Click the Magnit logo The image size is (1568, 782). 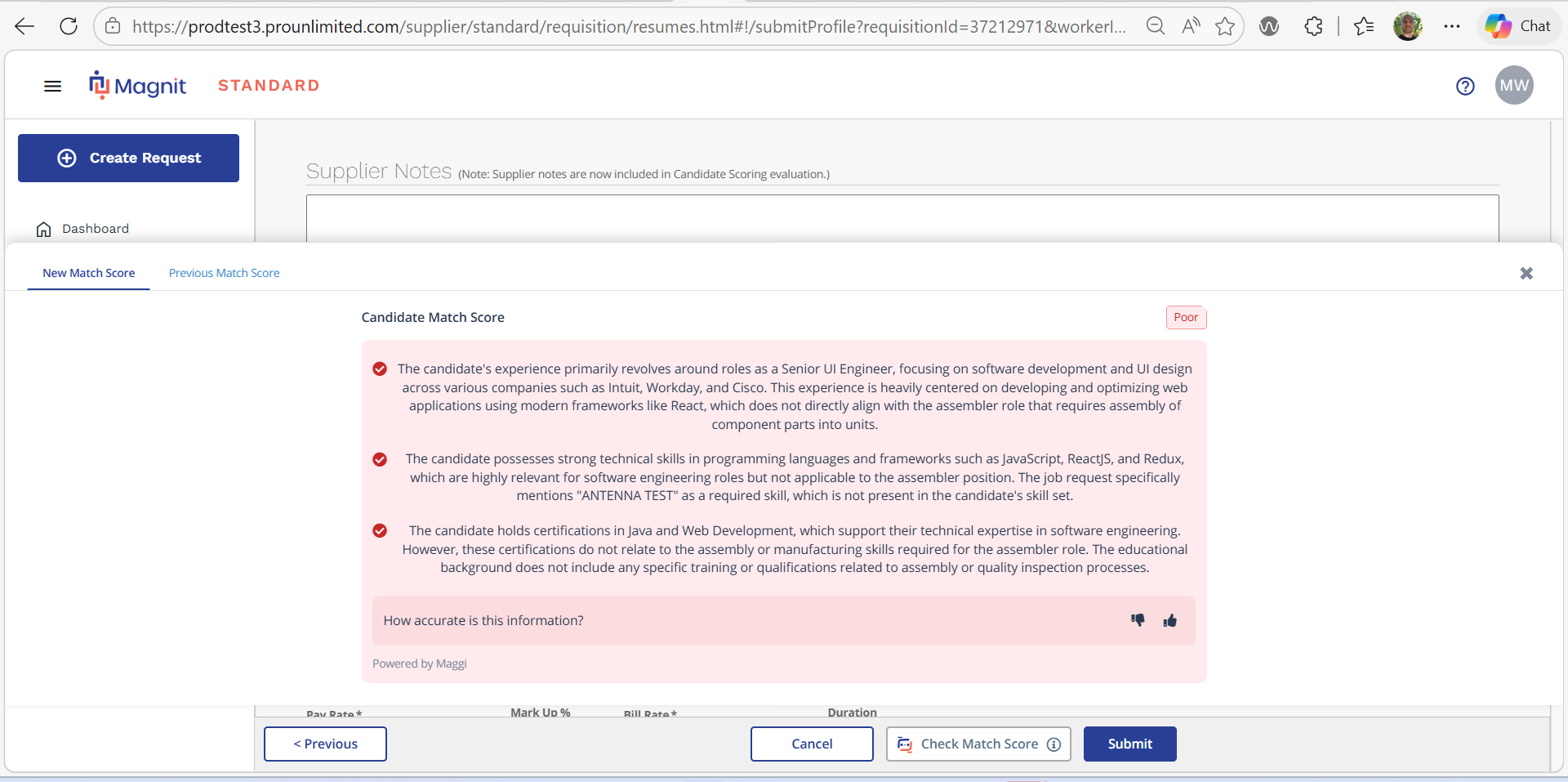[x=137, y=85]
